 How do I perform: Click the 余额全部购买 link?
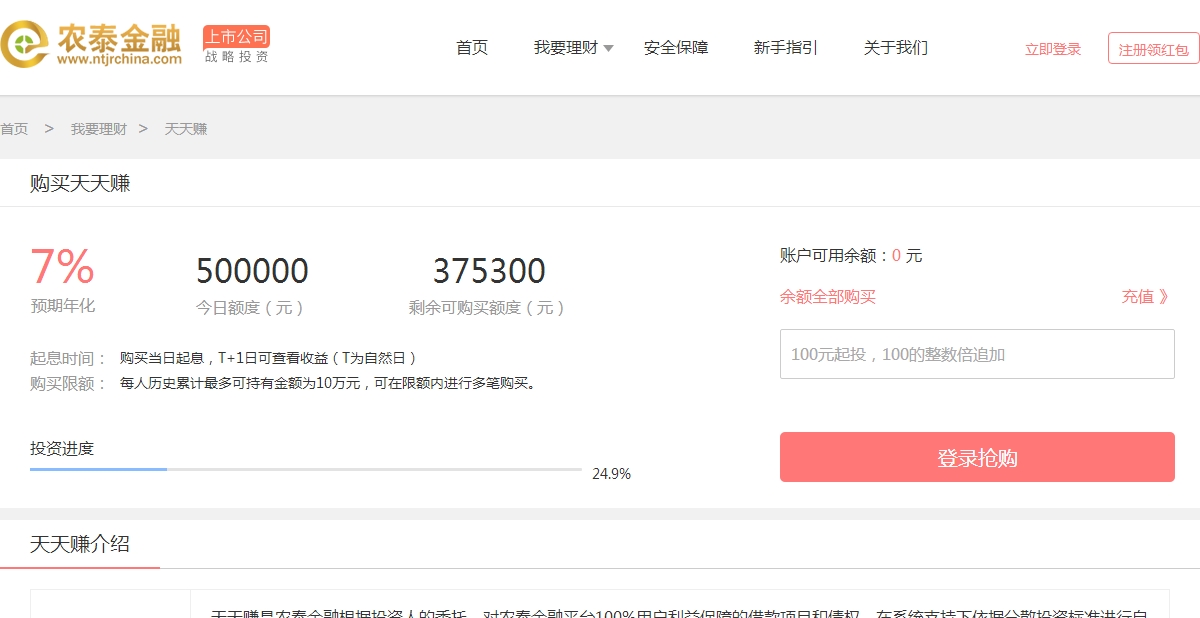pos(828,297)
